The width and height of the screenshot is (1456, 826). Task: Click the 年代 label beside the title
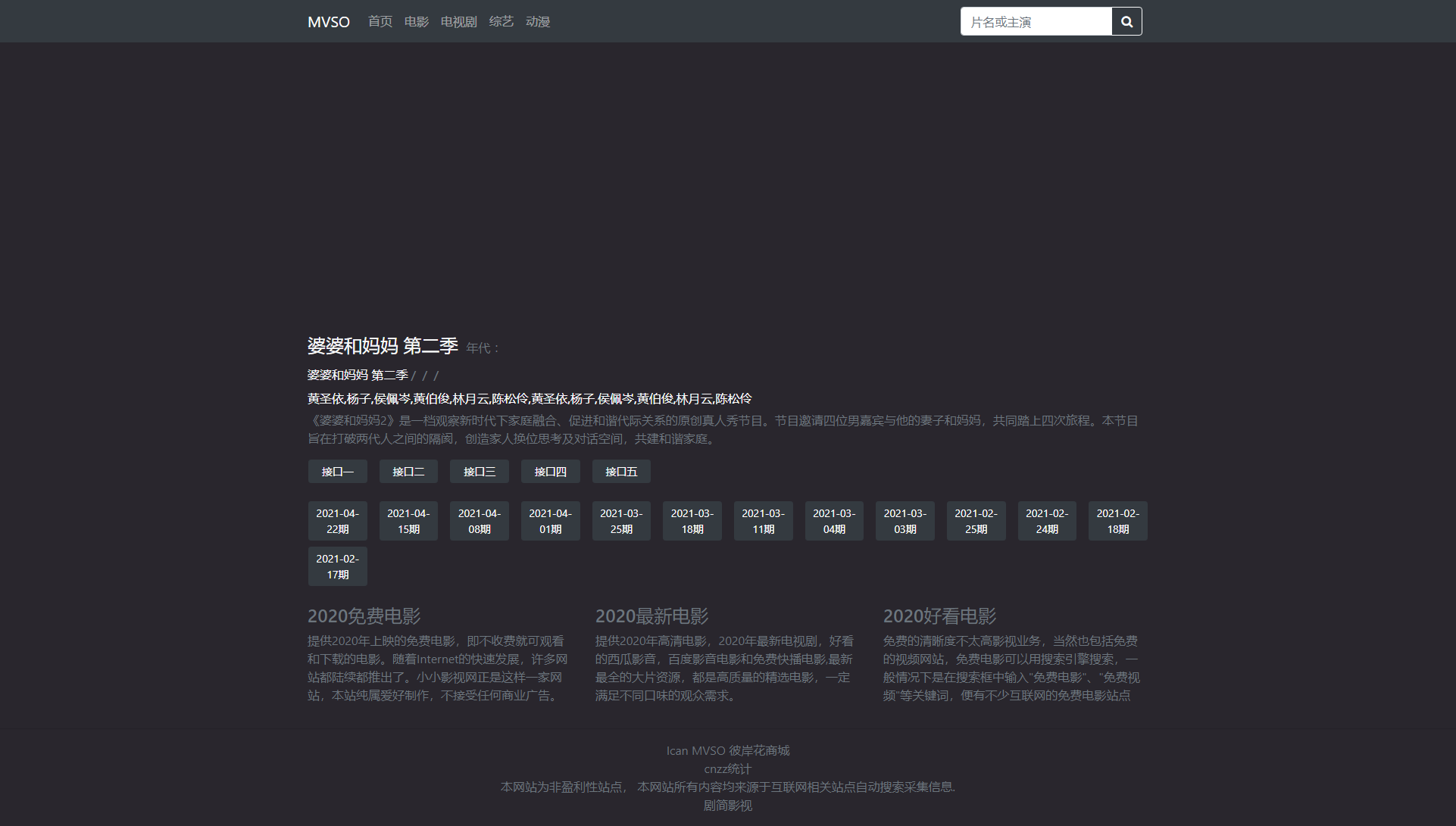coord(483,348)
